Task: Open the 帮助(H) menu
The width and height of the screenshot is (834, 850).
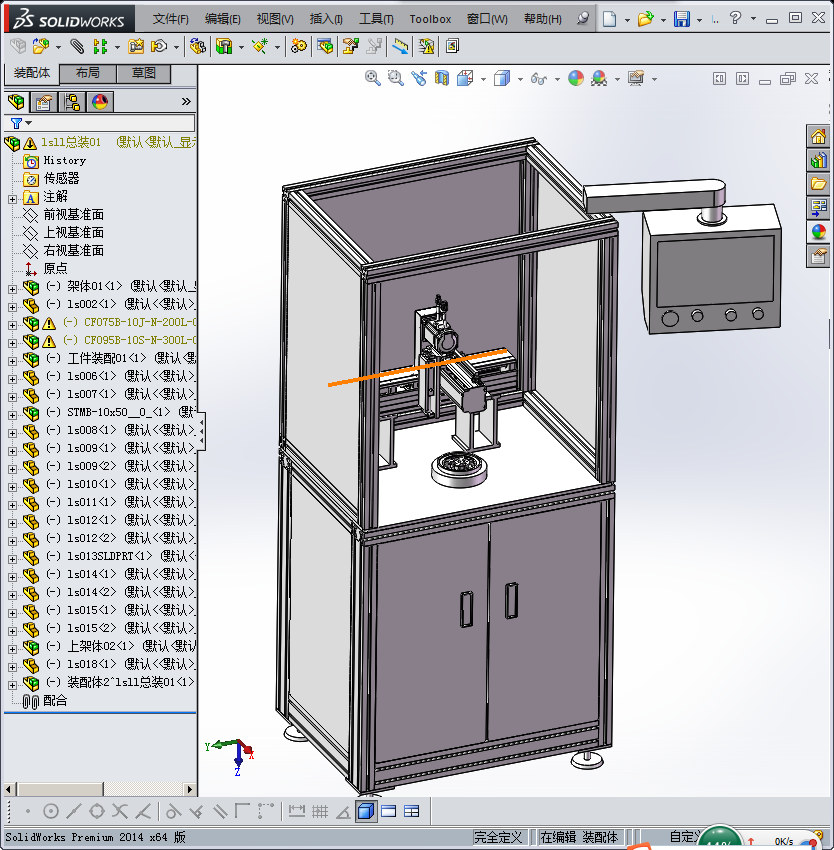Action: [542, 19]
